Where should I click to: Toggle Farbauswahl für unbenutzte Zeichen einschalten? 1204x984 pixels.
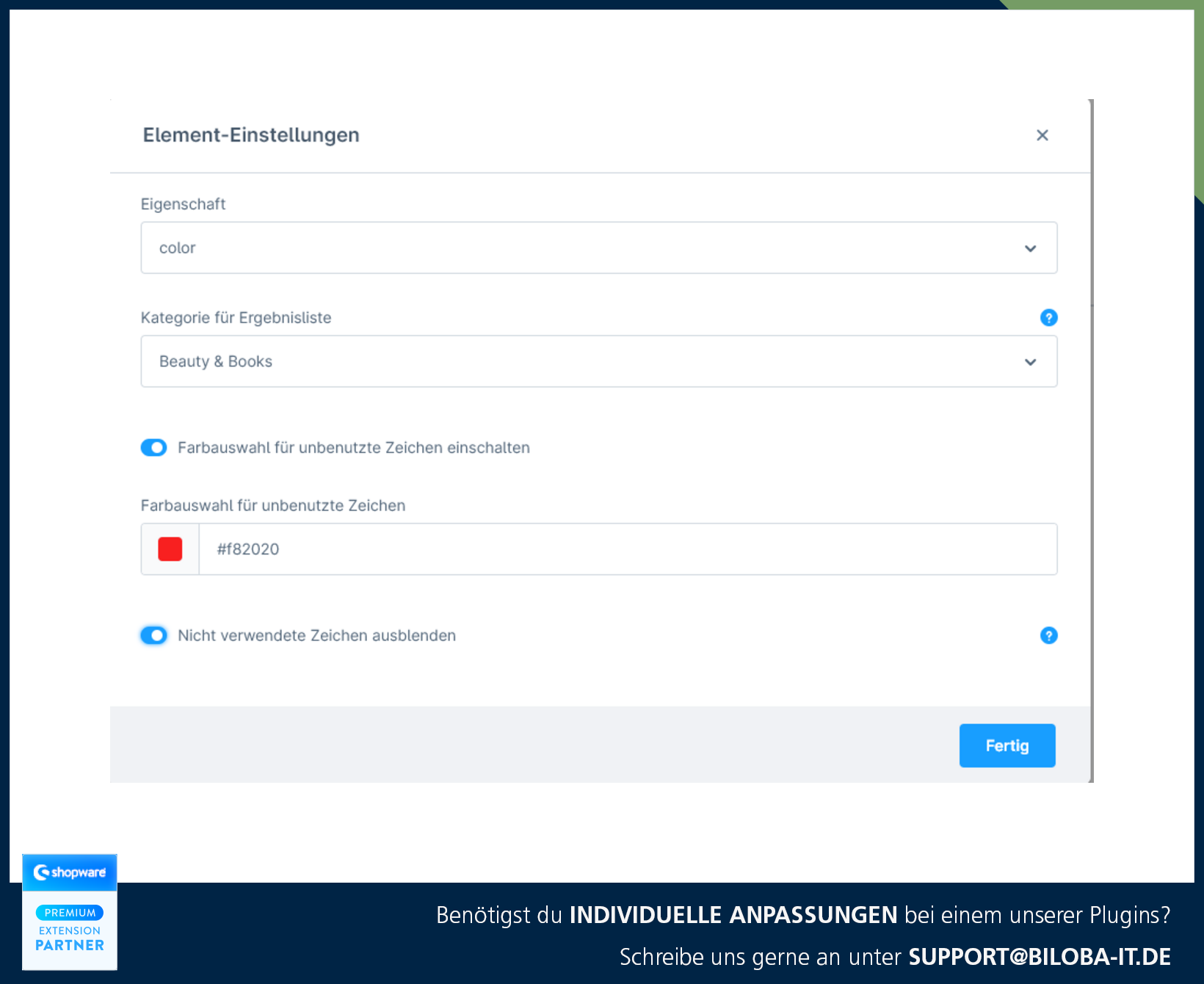tap(154, 447)
